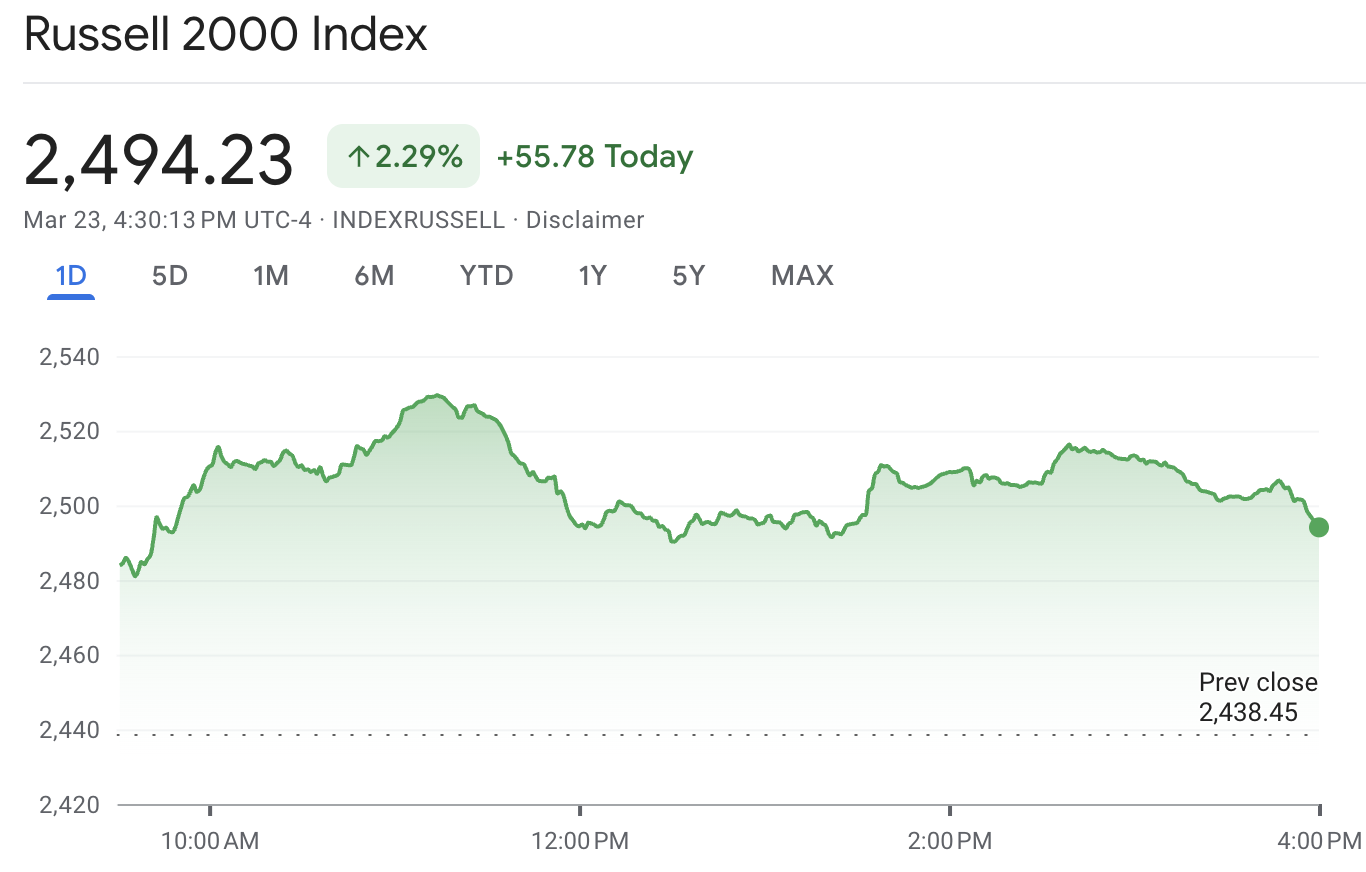This screenshot has height=872, width=1366.
Task: Switch to the 5D chart tab
Action: pyautogui.click(x=170, y=275)
